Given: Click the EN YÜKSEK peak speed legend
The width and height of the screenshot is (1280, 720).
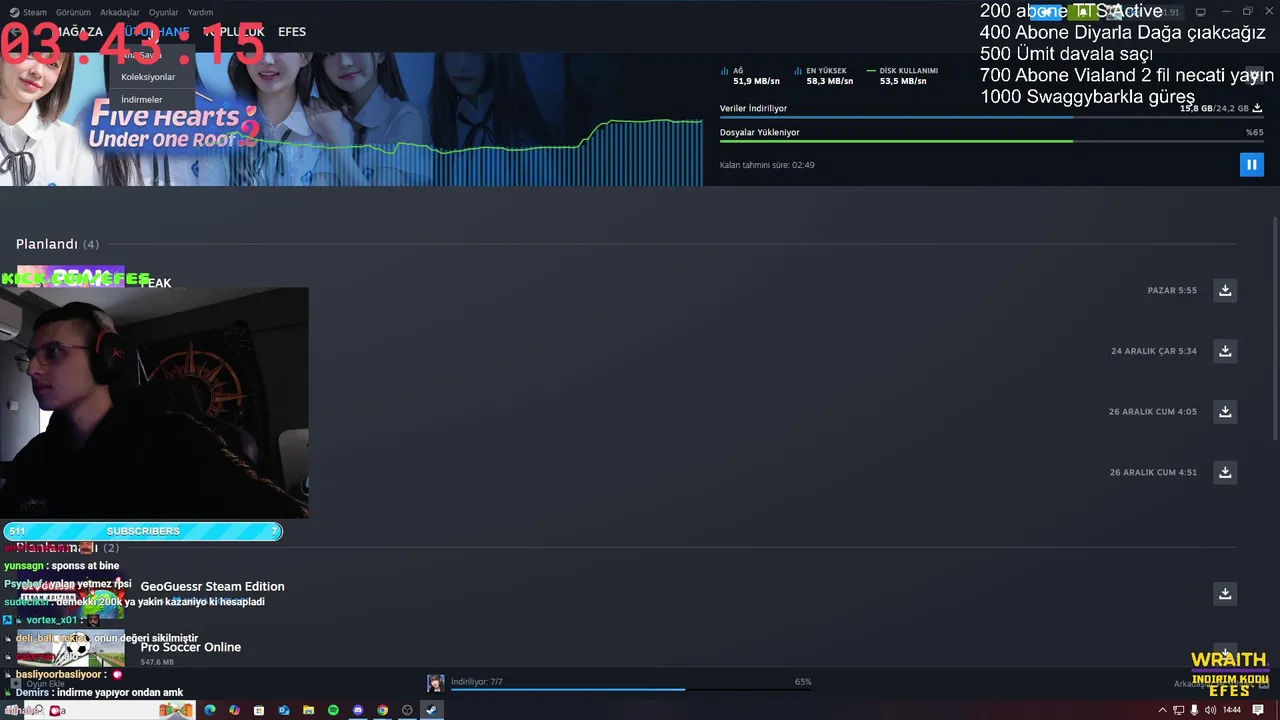Looking at the screenshot, I should point(824,76).
